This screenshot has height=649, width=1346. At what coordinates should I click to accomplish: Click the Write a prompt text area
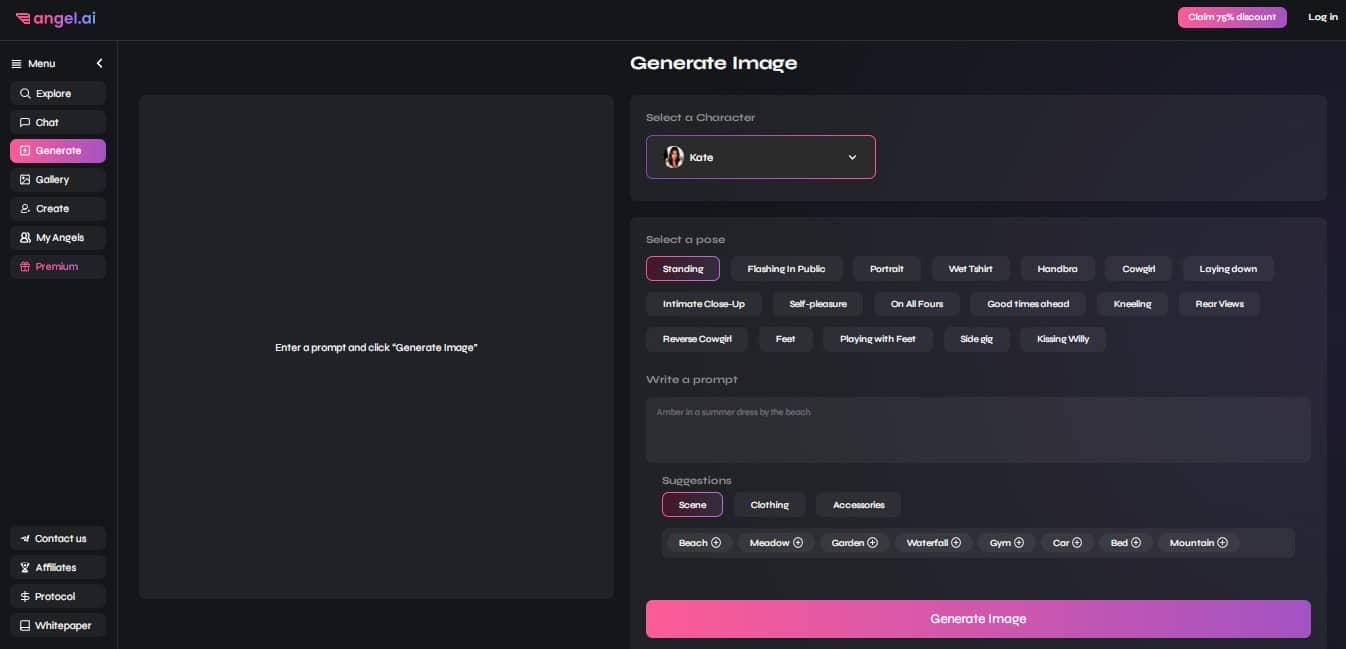(x=978, y=429)
